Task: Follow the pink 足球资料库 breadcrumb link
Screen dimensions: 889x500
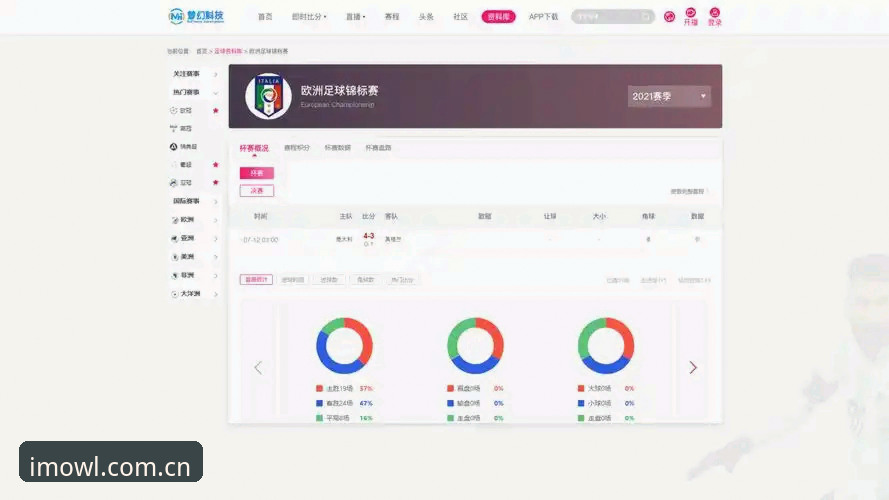Action: coord(228,51)
